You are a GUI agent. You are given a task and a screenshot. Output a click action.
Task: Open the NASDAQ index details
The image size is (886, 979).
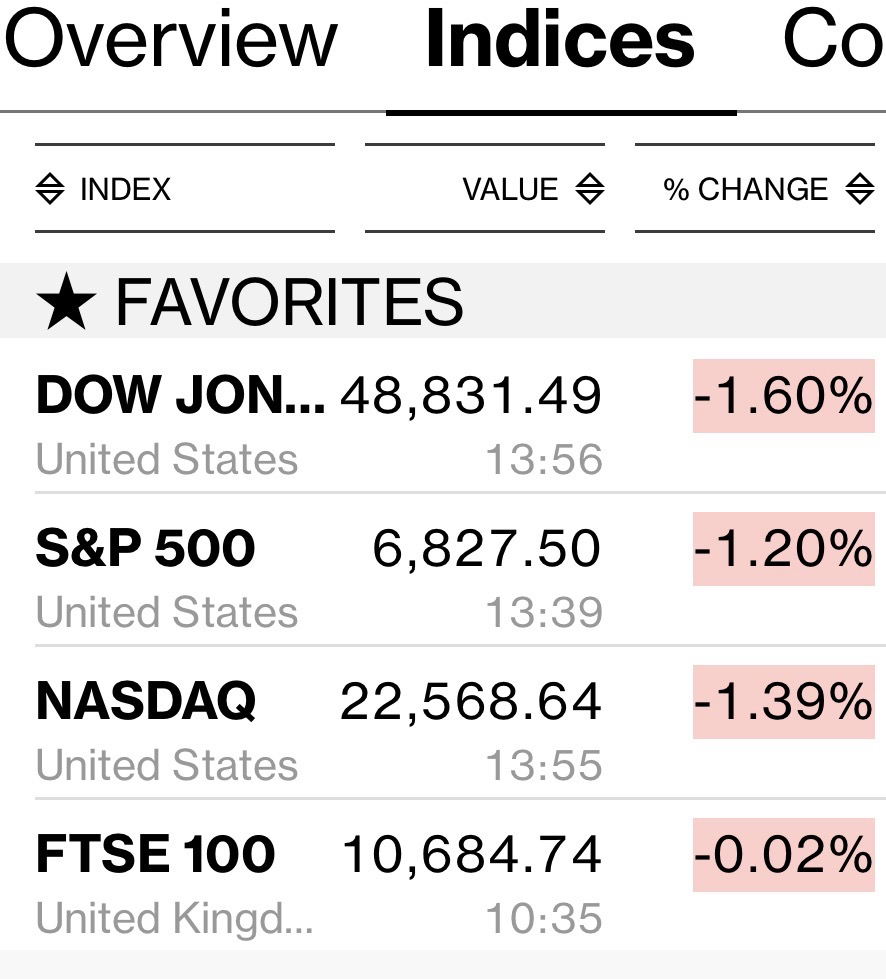(x=146, y=702)
